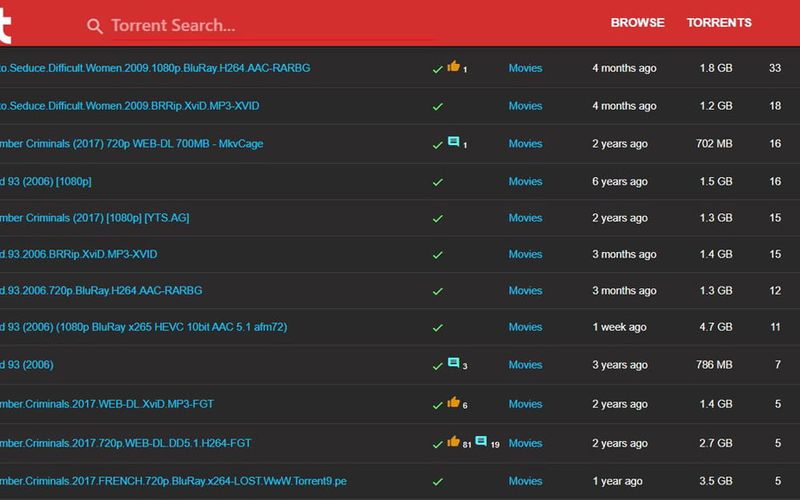Click the '1 week ago' age cell
800x500 pixels.
[619, 327]
